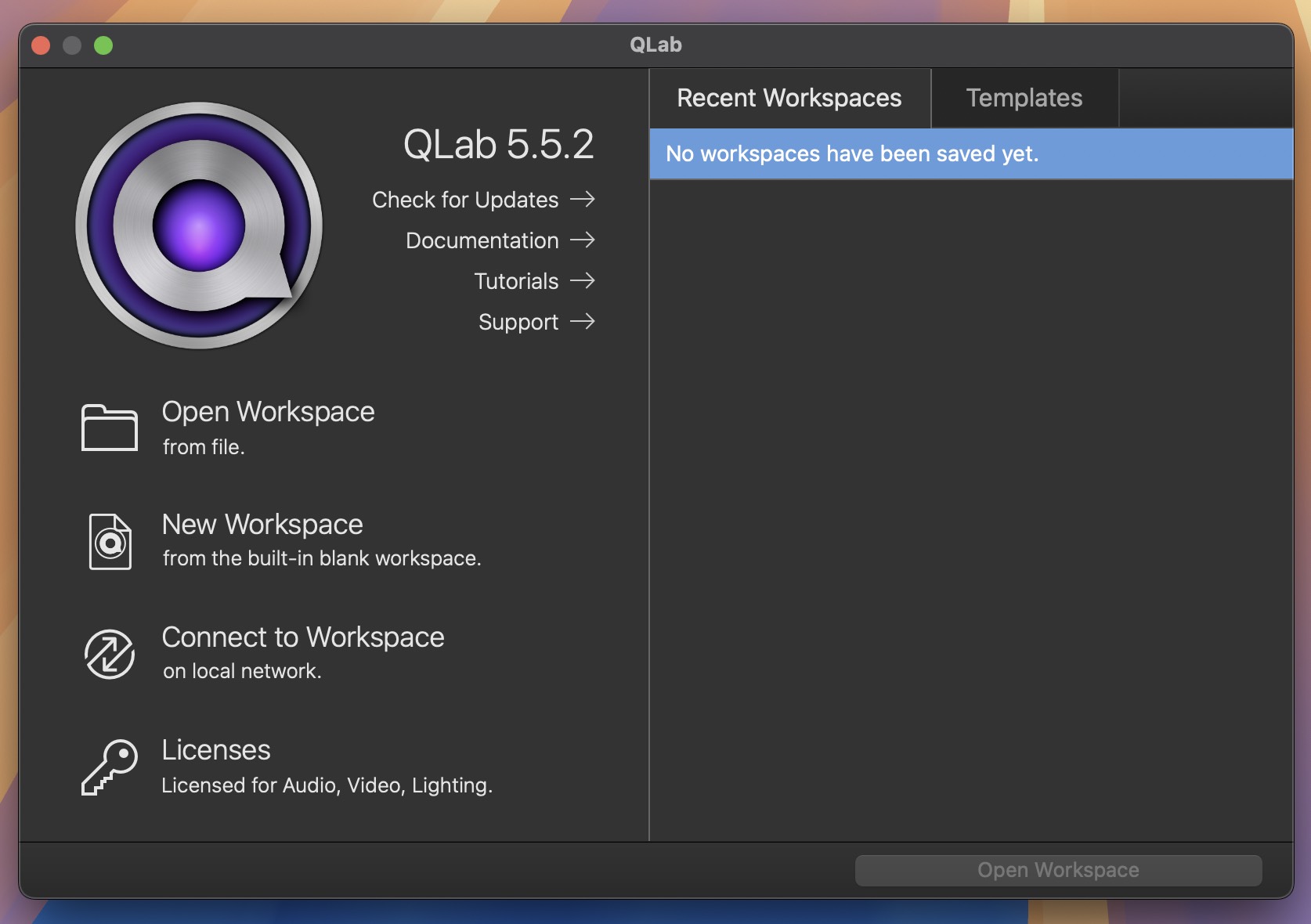
Task: Click the 'QLab 5.5.2' version text
Action: [x=498, y=144]
